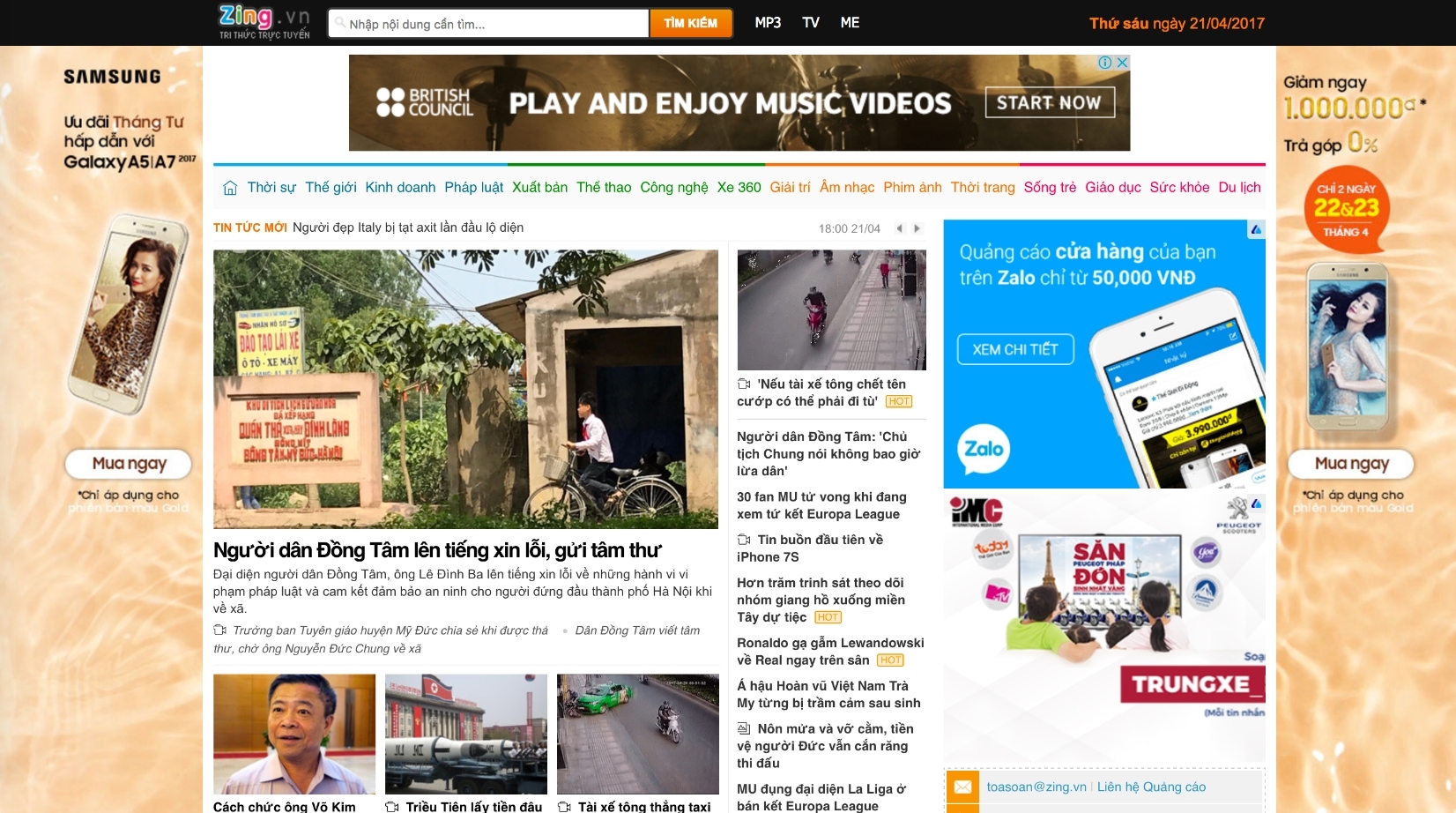Click the envelope email contact icon
The width and height of the screenshot is (1456, 813).
(x=962, y=787)
